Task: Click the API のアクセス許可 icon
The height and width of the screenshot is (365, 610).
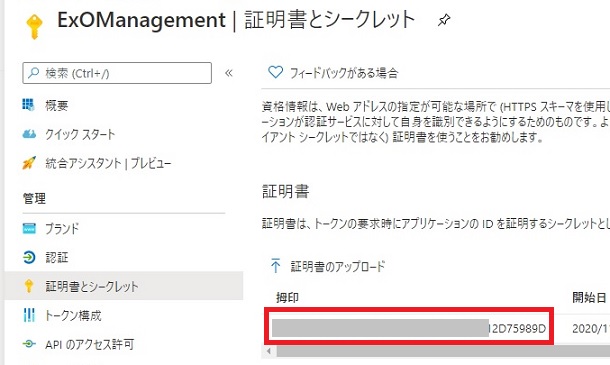Action: coord(29,344)
